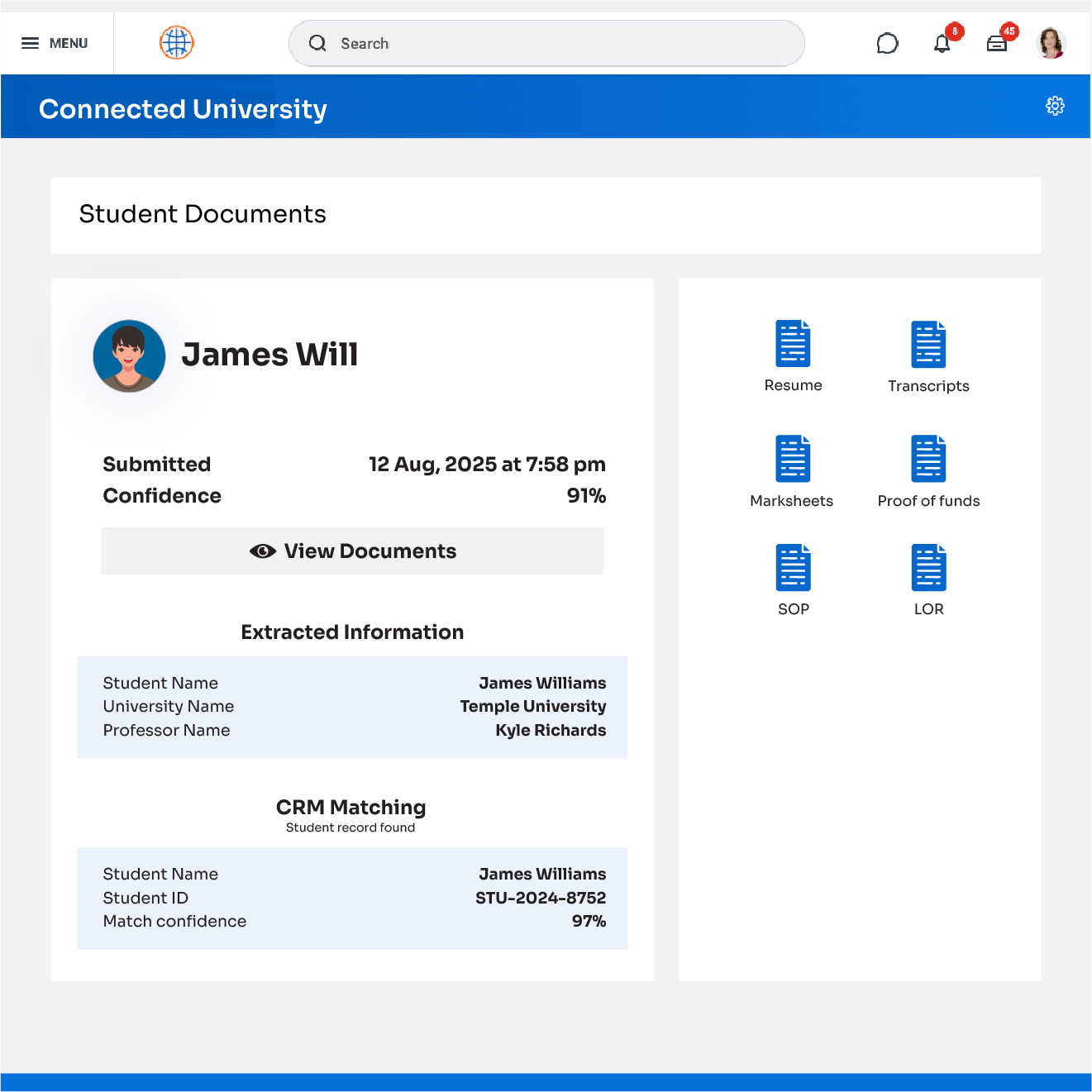
Task: Open the SOP document icon
Action: [793, 568]
